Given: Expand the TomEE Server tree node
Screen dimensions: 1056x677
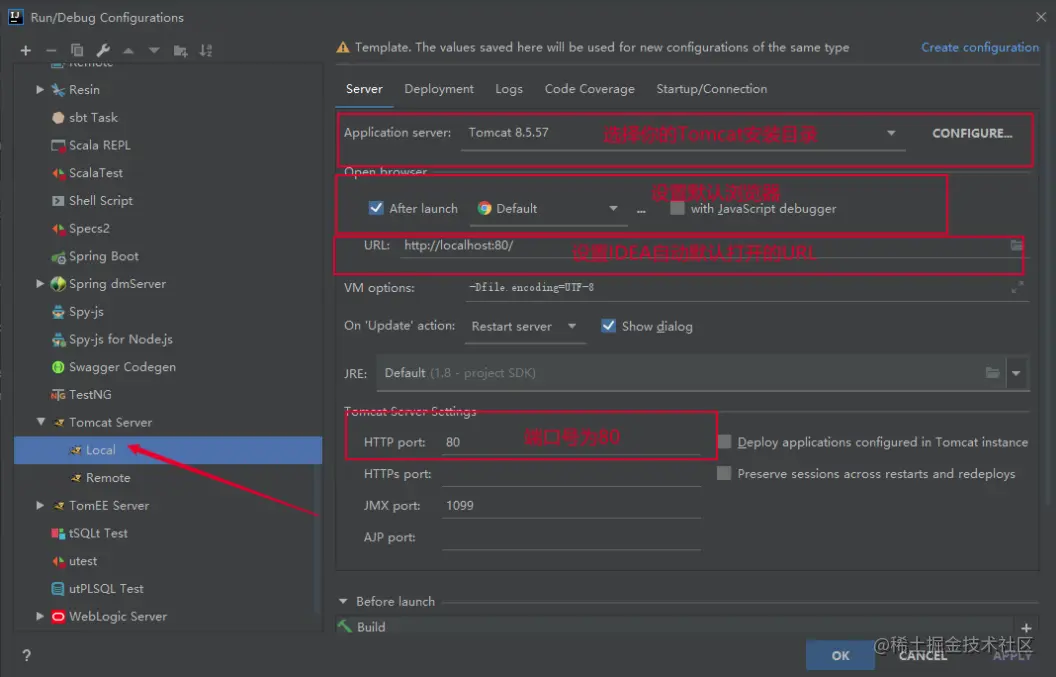Looking at the screenshot, I should pyautogui.click(x=40, y=505).
